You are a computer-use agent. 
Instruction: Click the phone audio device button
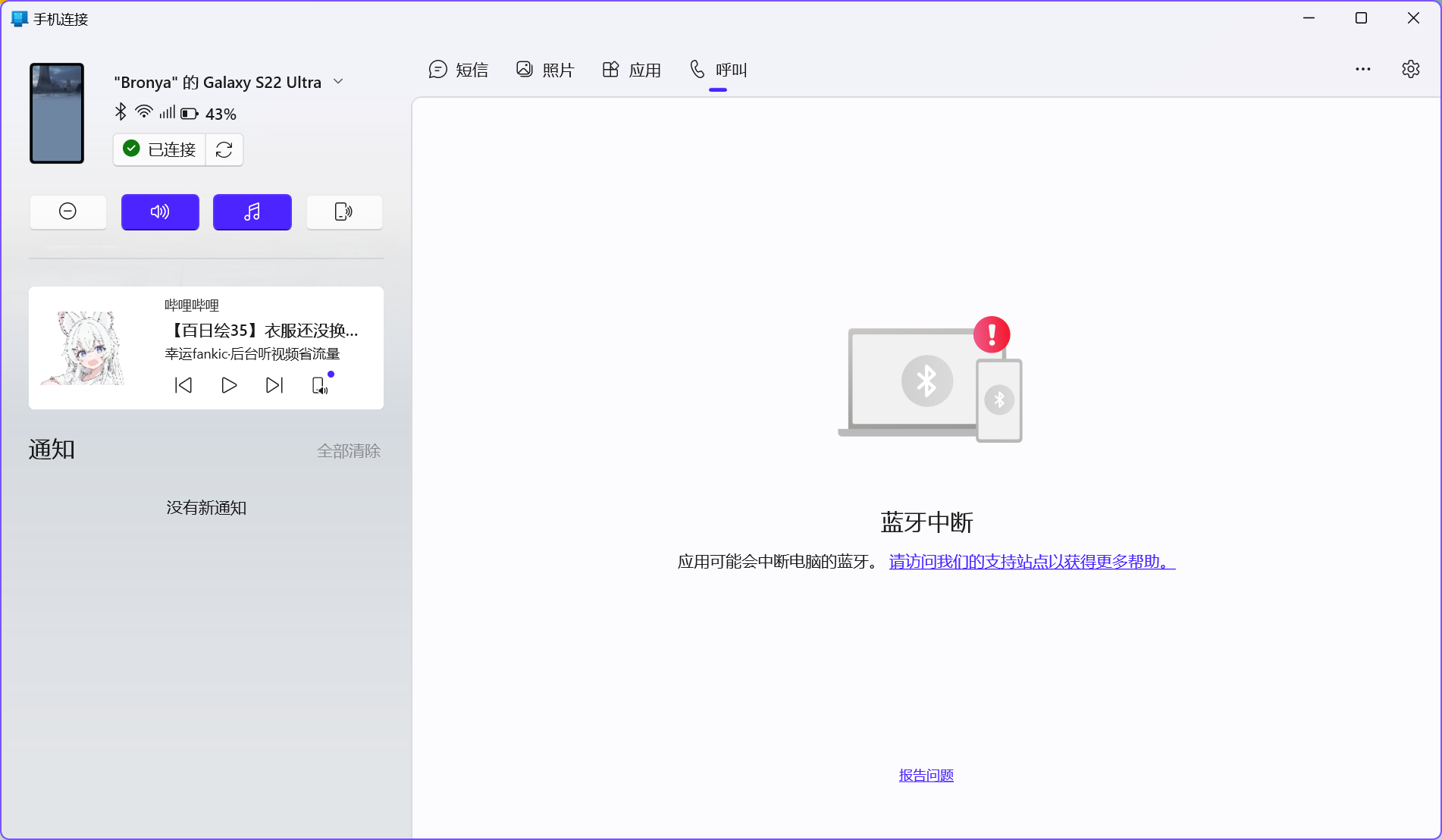pyautogui.click(x=344, y=212)
